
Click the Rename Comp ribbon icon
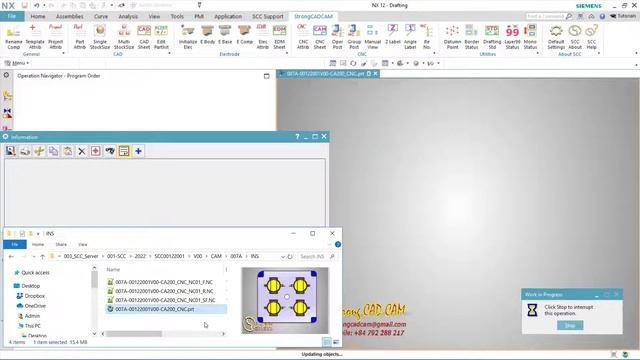[x=13, y=37]
